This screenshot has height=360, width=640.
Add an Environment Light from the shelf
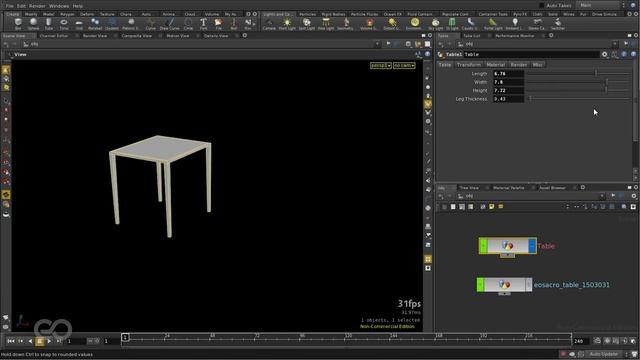click(414, 24)
